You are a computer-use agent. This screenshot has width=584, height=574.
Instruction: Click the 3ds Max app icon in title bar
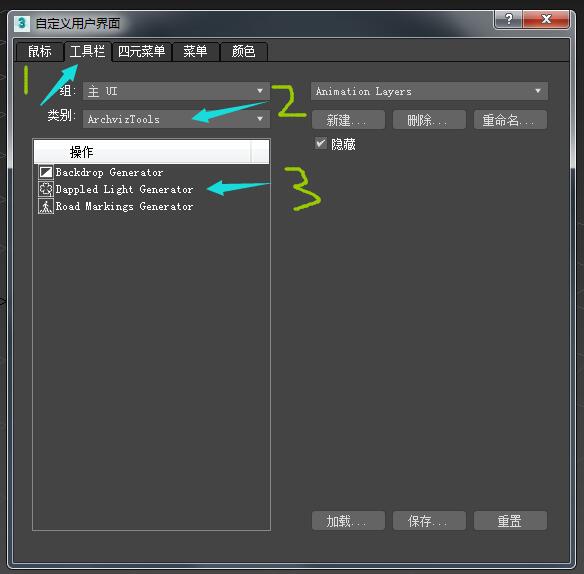(x=22, y=23)
